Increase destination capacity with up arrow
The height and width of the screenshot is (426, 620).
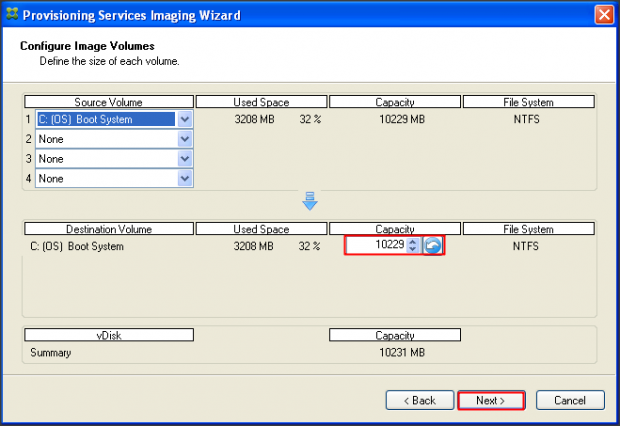point(412,241)
